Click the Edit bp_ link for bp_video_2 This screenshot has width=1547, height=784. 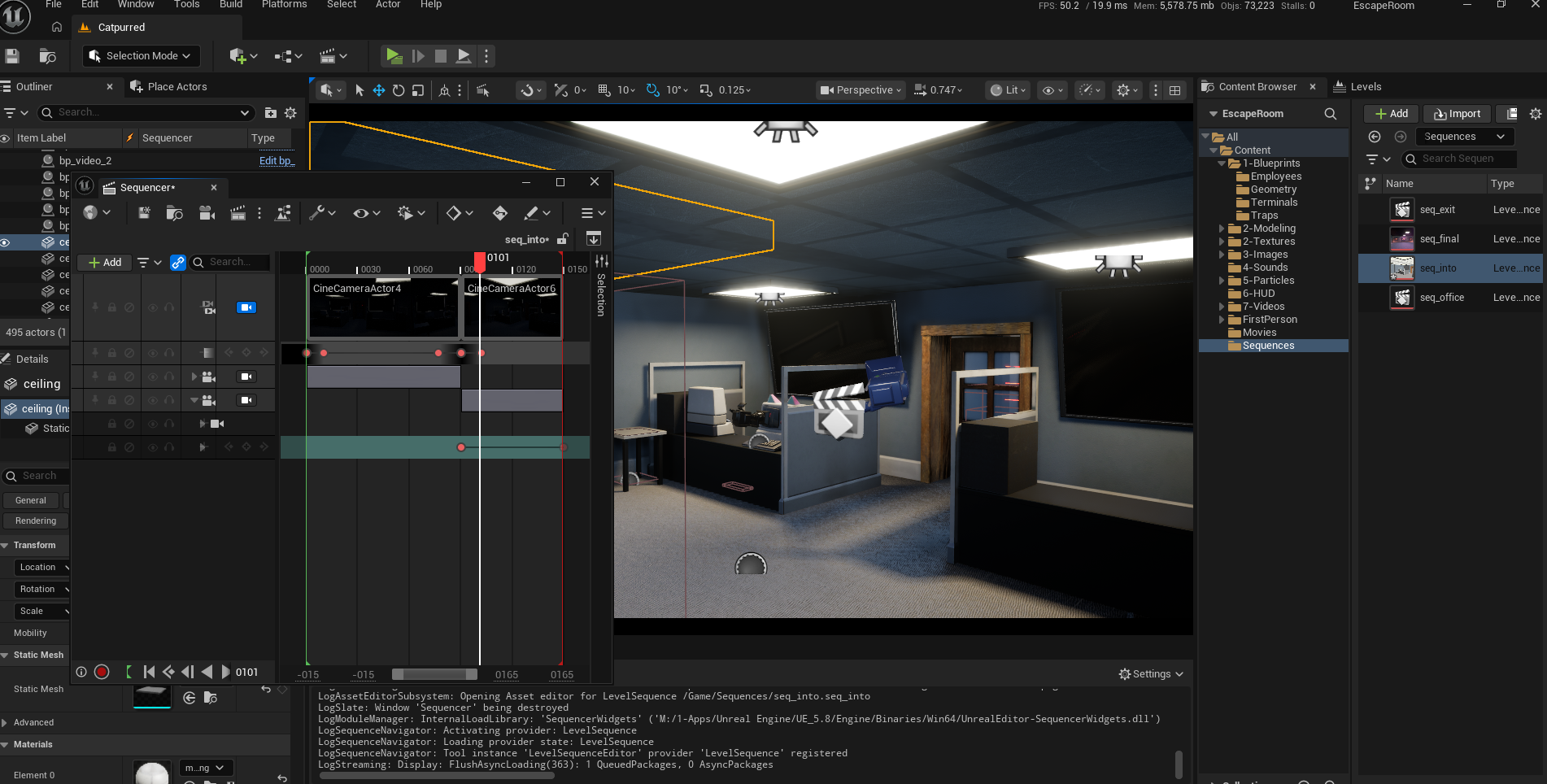(x=277, y=161)
